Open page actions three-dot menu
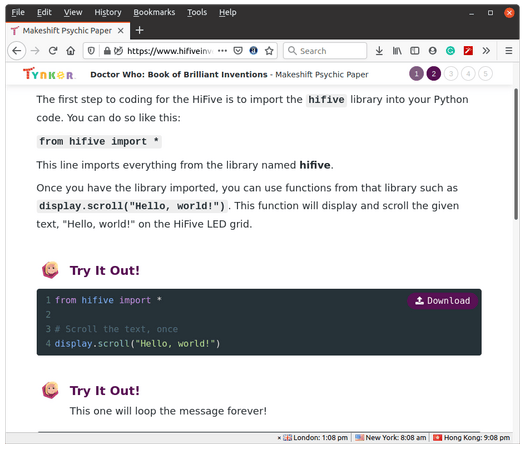The width and height of the screenshot is (525, 449). click(222, 51)
